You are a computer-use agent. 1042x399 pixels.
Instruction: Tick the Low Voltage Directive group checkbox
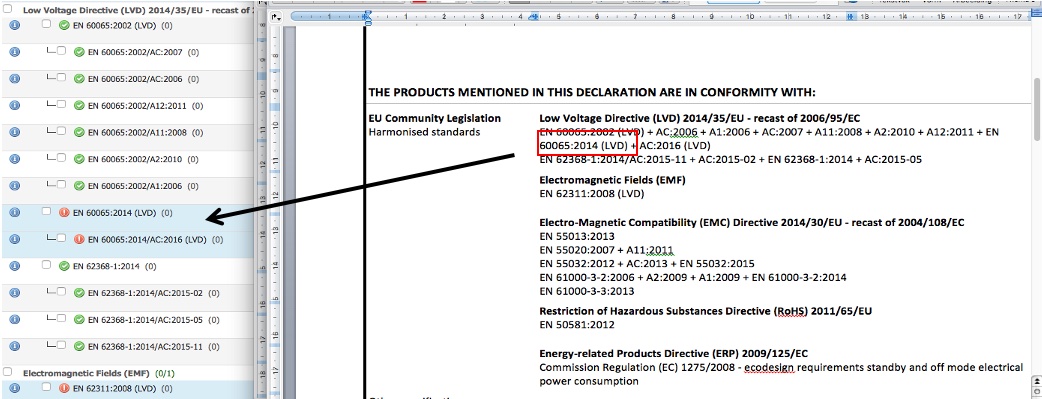8,10
